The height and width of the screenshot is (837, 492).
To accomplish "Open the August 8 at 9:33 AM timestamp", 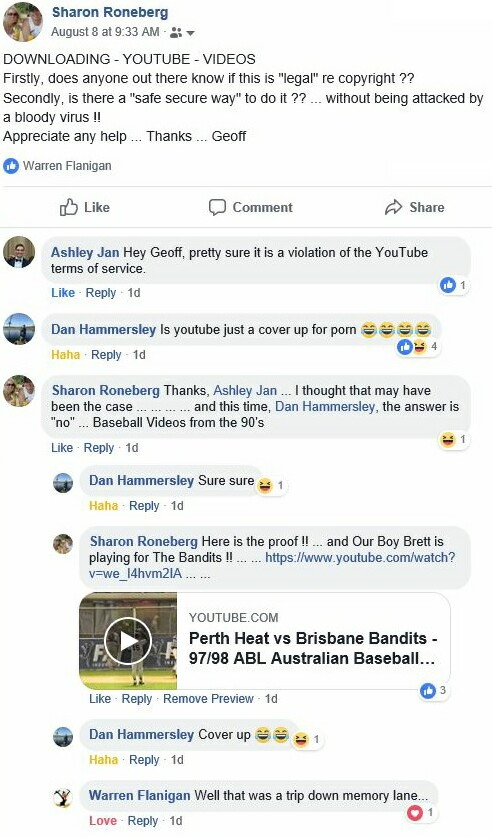I will coord(105,32).
